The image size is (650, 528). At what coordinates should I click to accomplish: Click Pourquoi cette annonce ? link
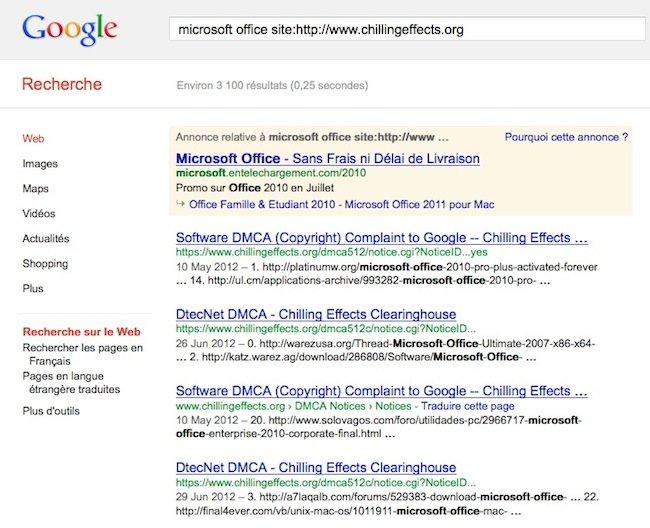click(x=566, y=137)
